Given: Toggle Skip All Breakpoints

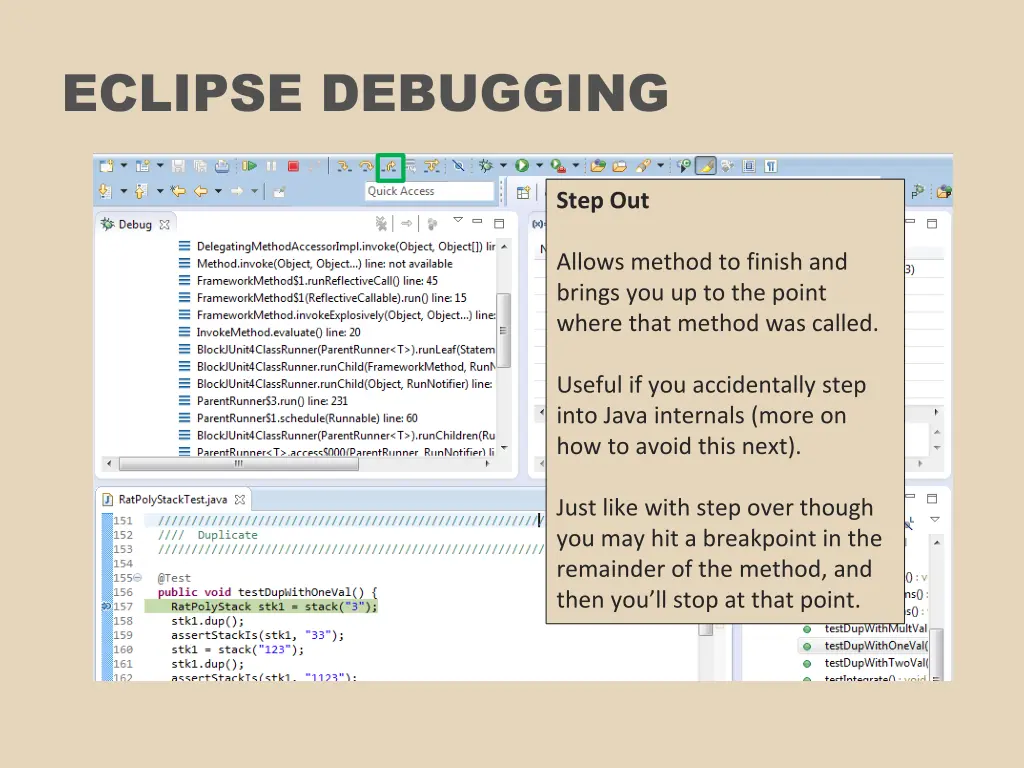Looking at the screenshot, I should pyautogui.click(x=458, y=166).
